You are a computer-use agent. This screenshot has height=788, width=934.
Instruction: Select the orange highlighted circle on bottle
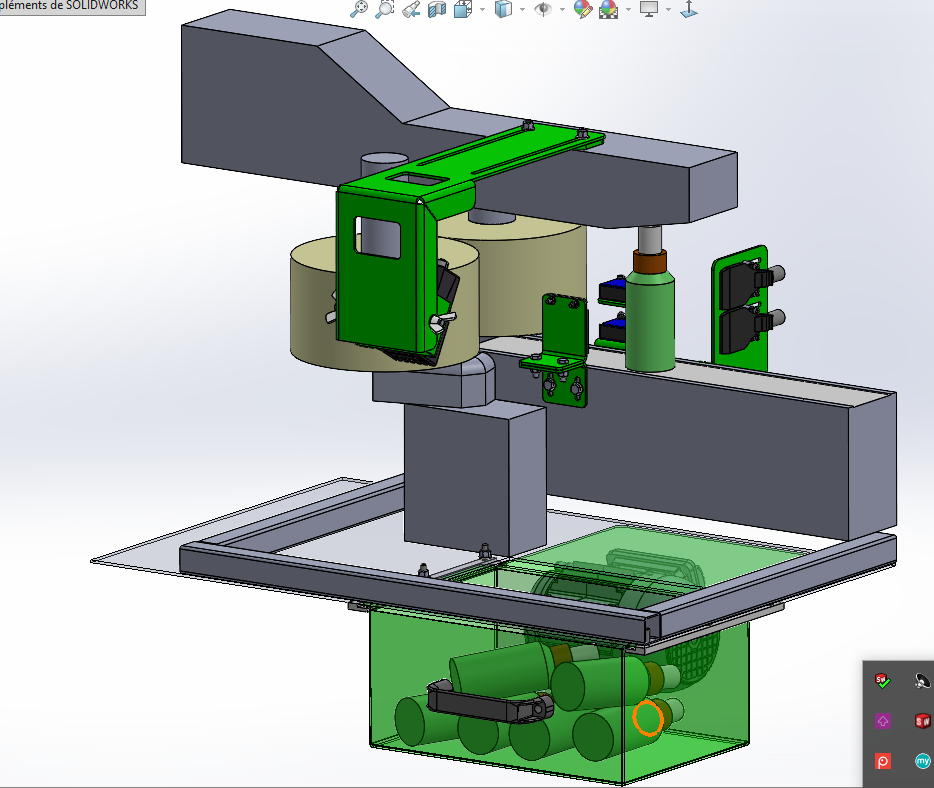click(x=648, y=717)
